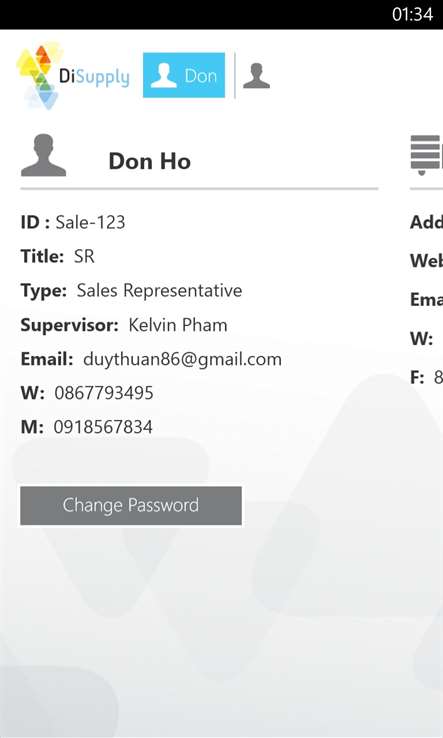Select the Title SR line
Screen dimensions: 443x738
coord(57,257)
